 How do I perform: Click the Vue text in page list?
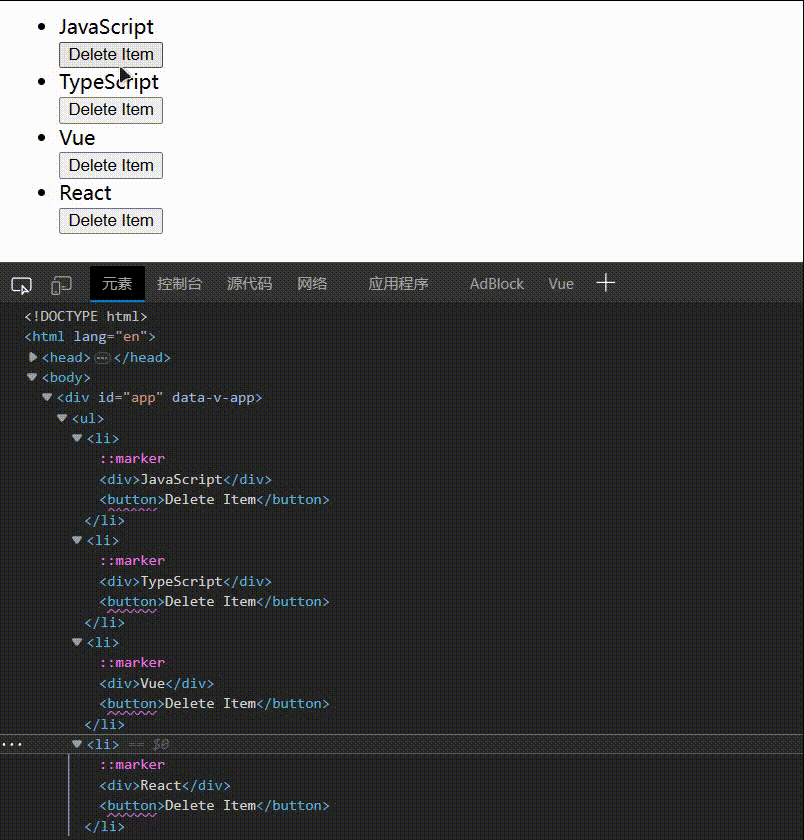click(77, 138)
